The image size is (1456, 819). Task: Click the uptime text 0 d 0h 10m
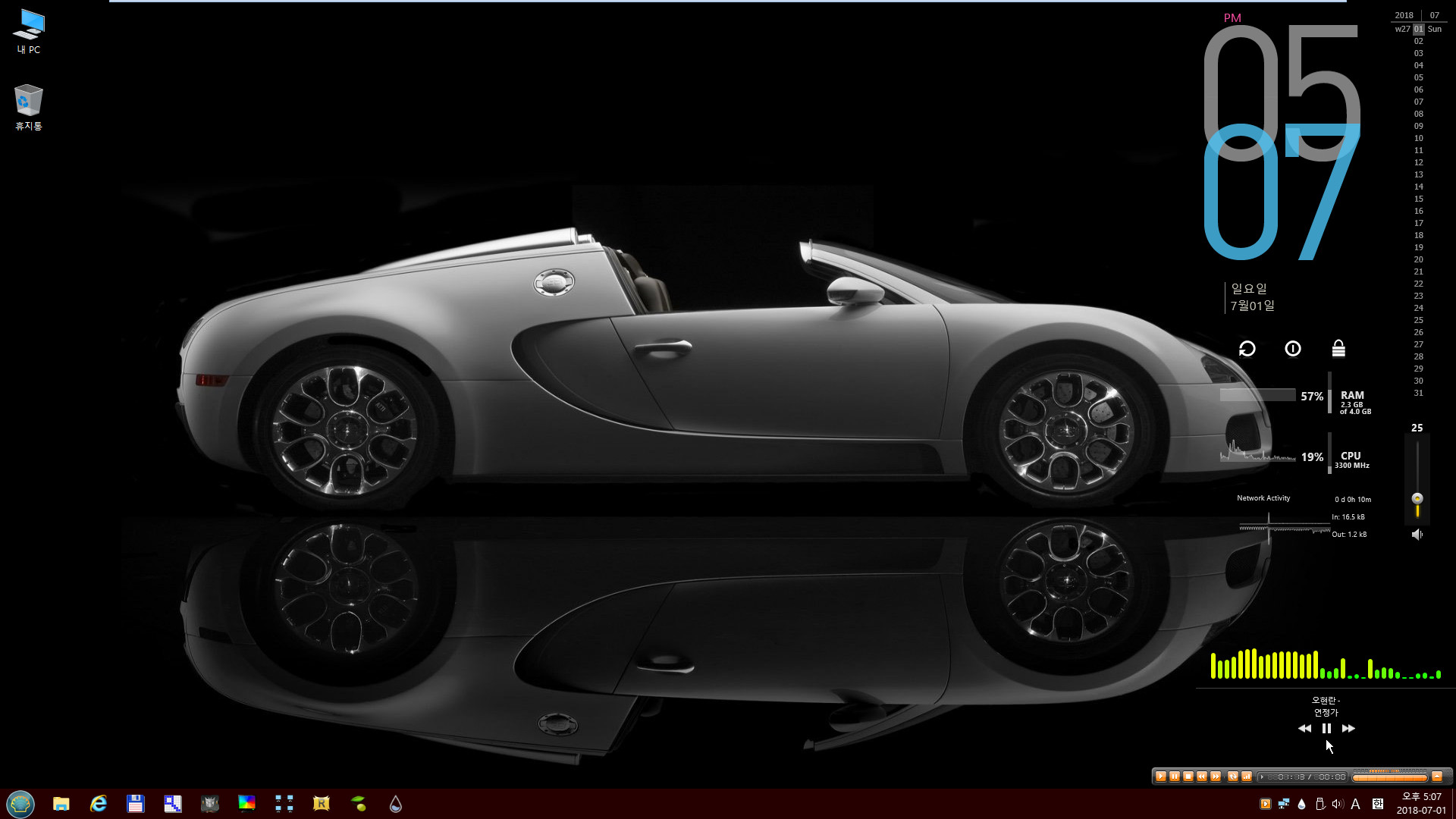[x=1353, y=500]
